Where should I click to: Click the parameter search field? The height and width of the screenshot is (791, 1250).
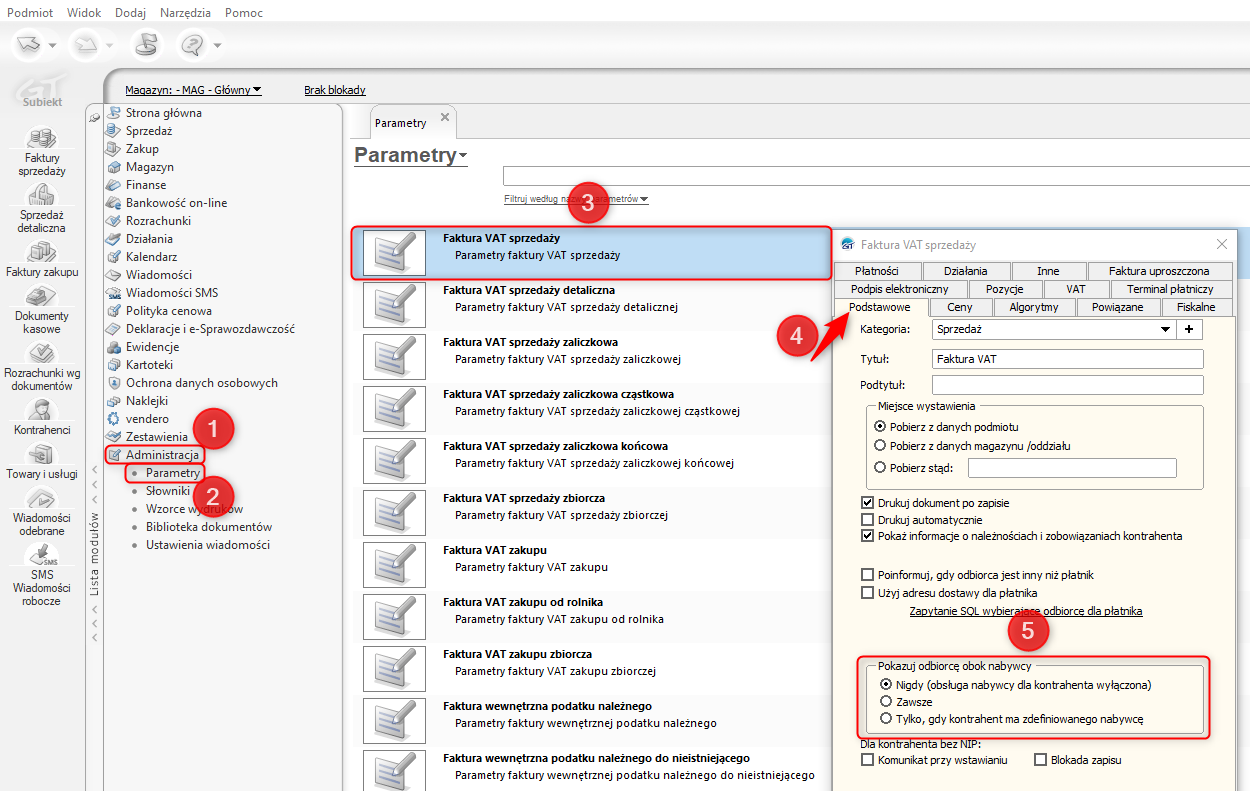tap(876, 176)
